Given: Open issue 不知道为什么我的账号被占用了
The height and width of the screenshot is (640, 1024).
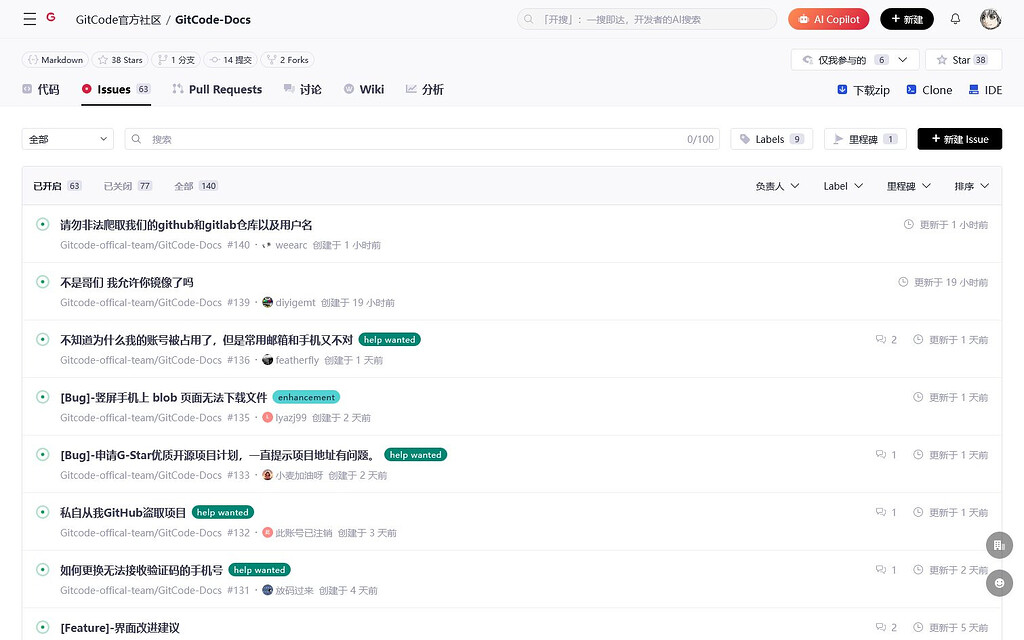Looking at the screenshot, I should pyautogui.click(x=206, y=340).
